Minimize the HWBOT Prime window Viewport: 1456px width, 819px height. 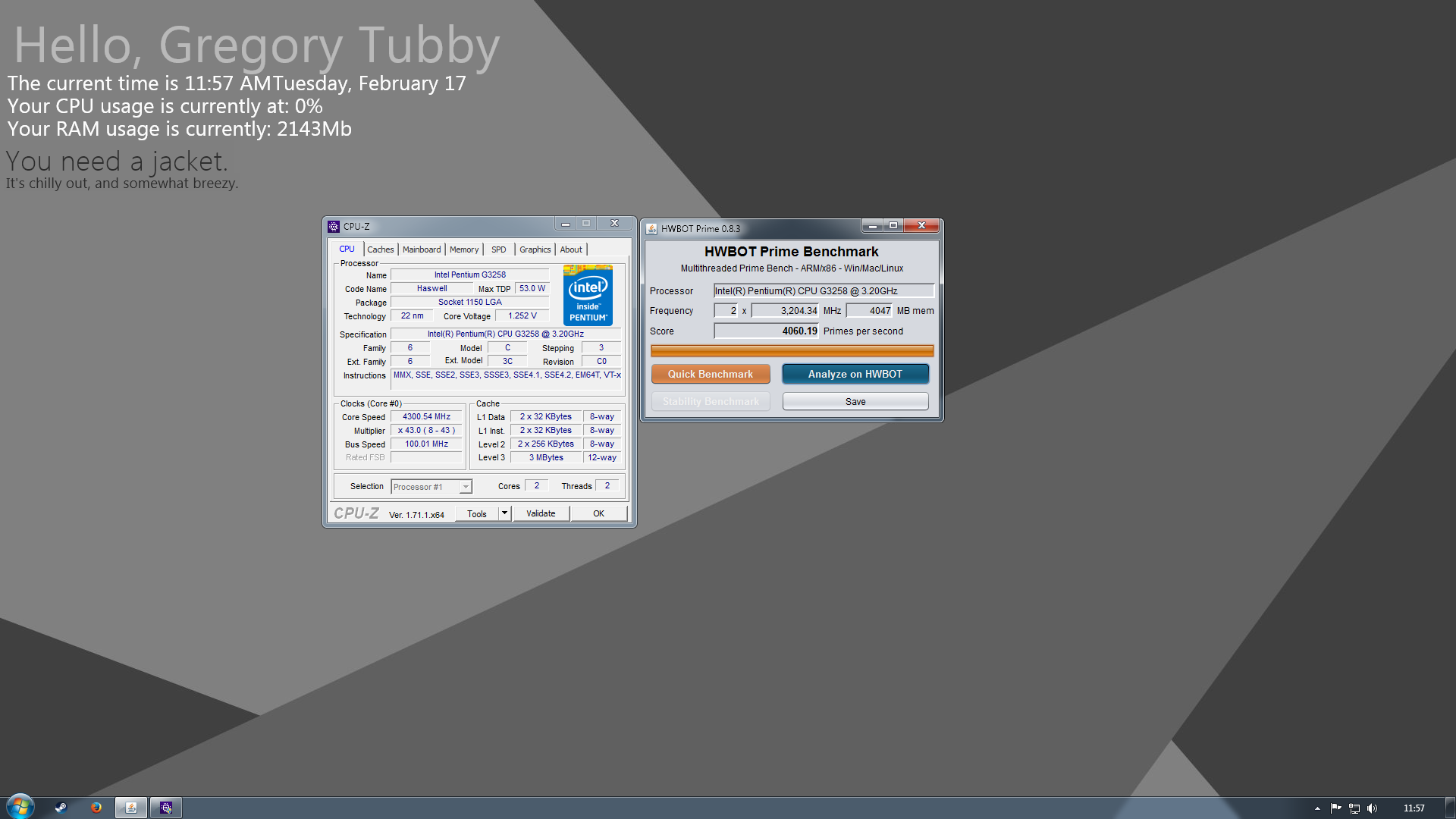(873, 226)
